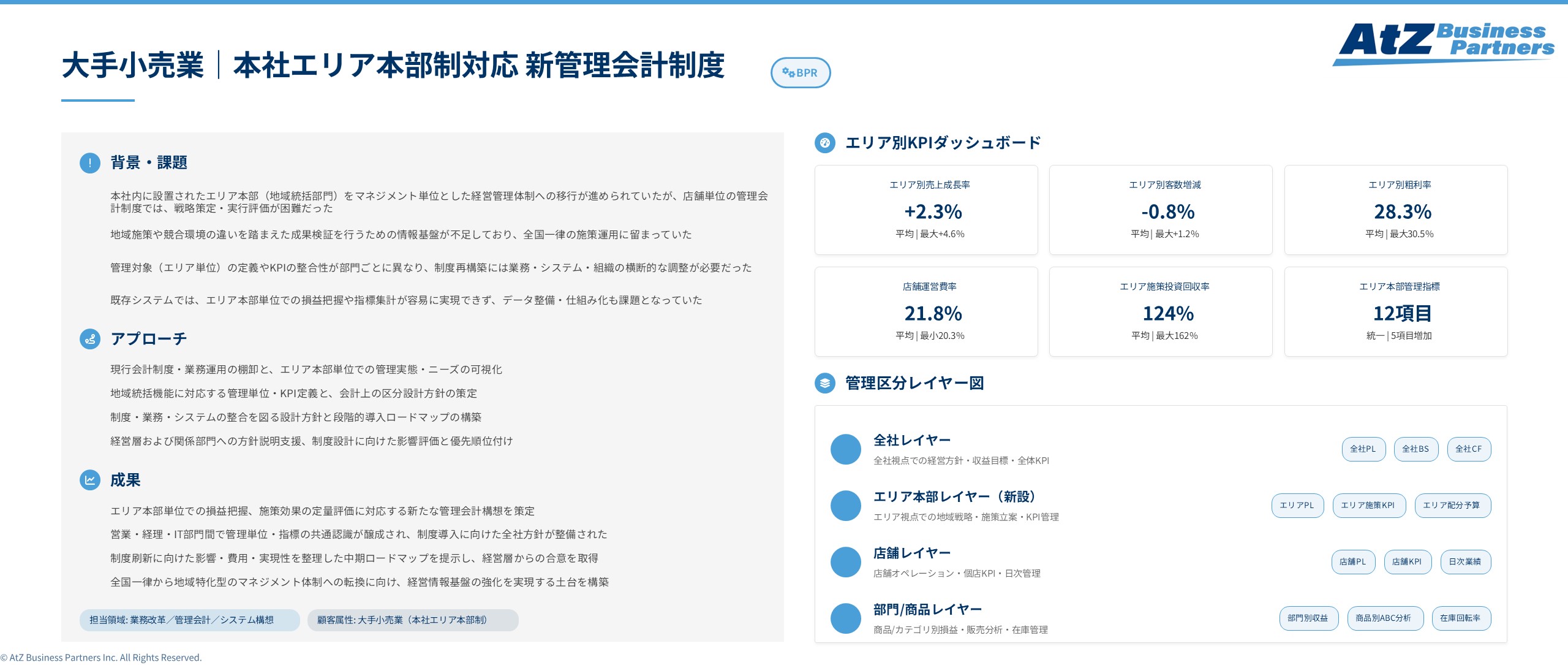Click the 全社レイヤー blue circle icon

click(x=845, y=449)
